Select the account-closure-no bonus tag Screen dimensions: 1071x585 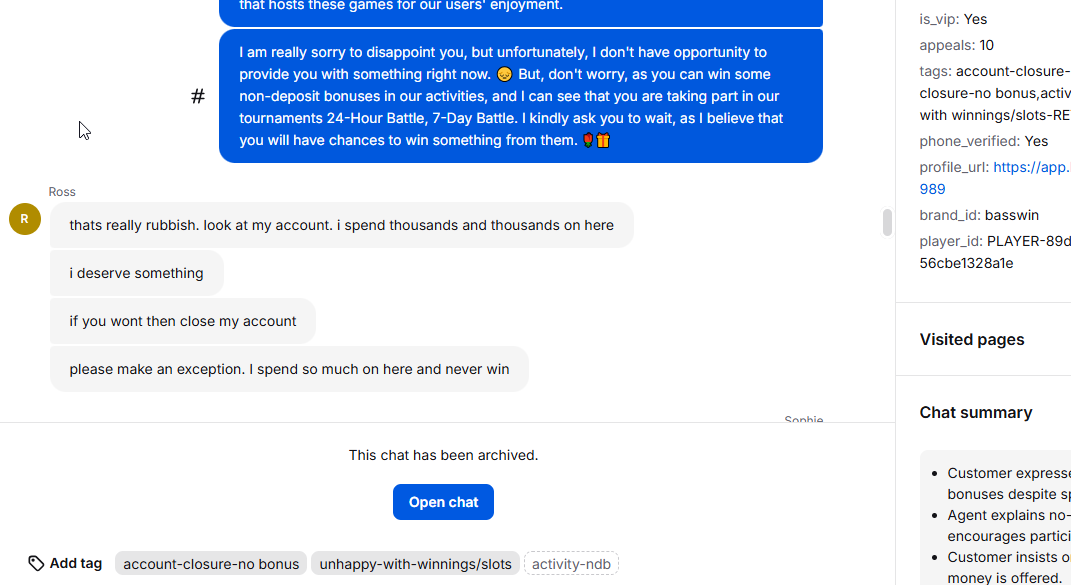(211, 564)
